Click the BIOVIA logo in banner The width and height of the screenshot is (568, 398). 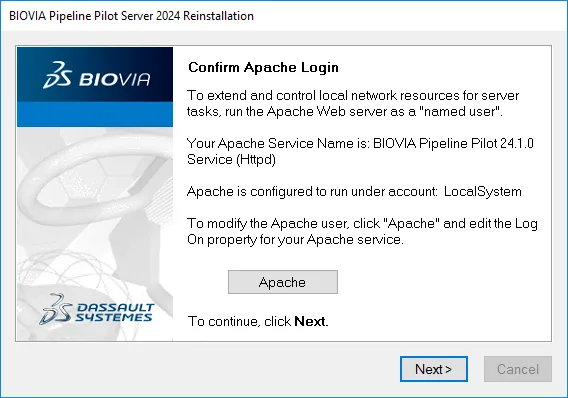tap(96, 75)
